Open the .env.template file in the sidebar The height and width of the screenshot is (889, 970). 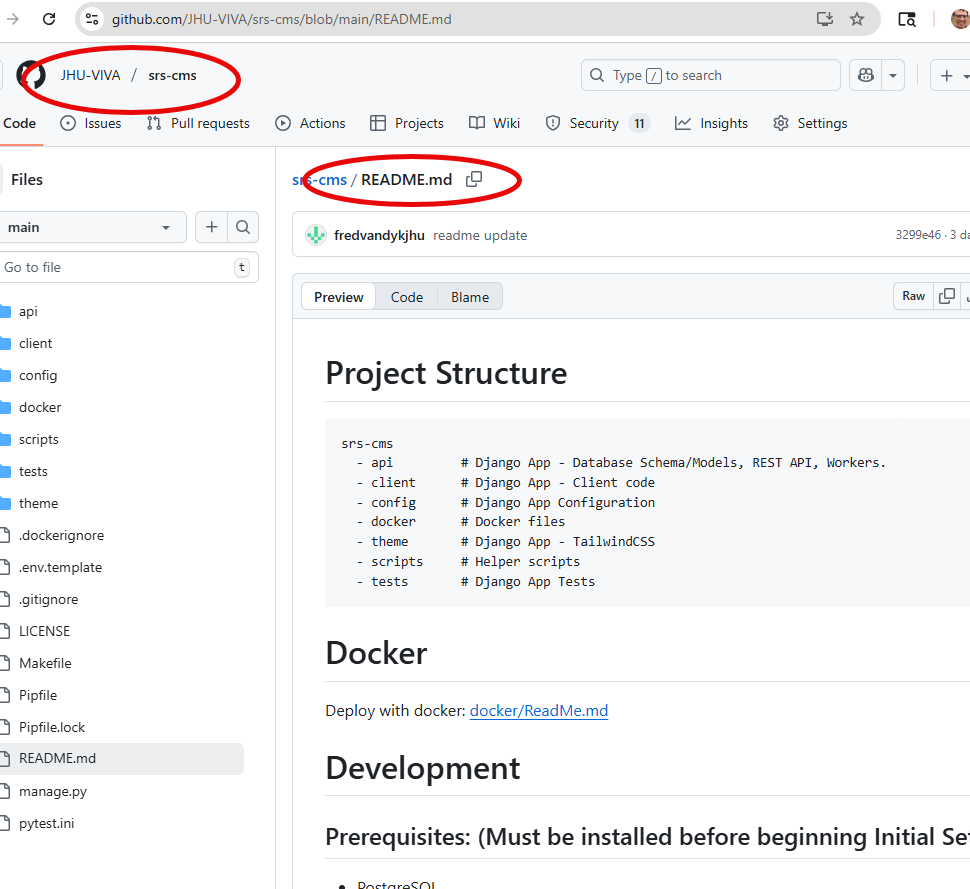(x=62, y=567)
